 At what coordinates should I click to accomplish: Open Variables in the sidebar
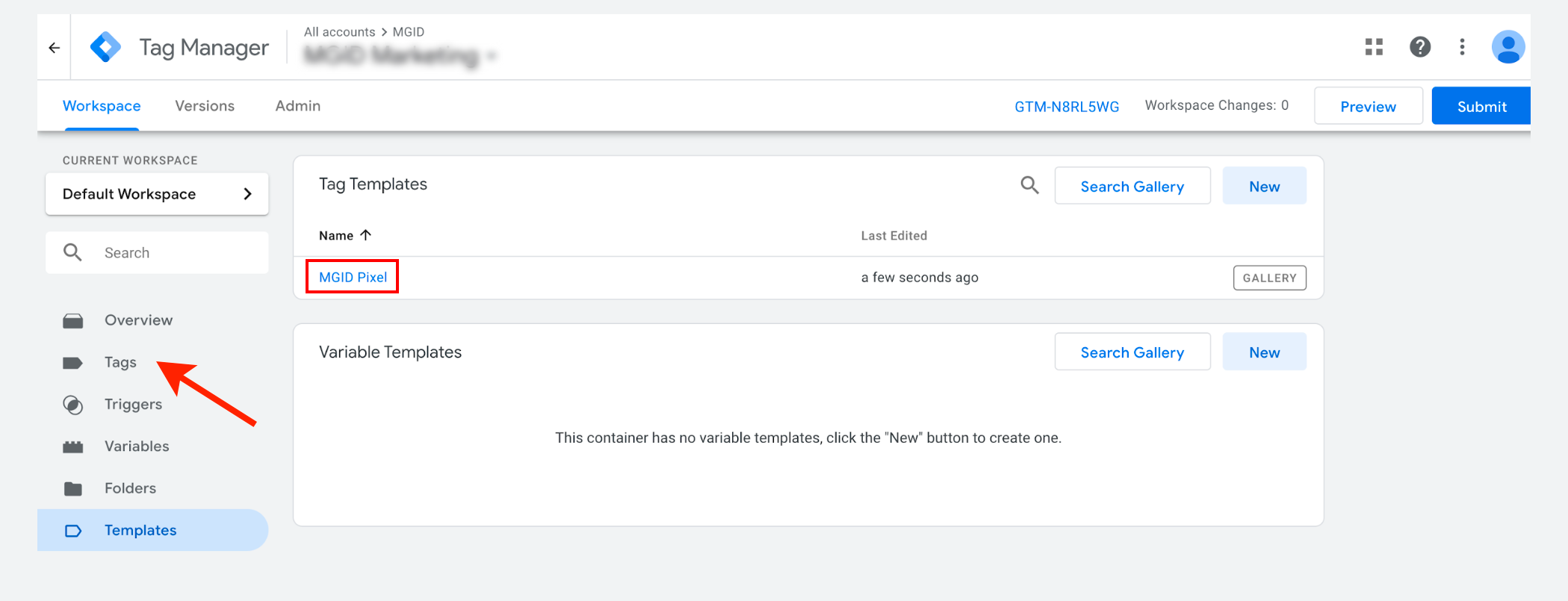pos(137,446)
